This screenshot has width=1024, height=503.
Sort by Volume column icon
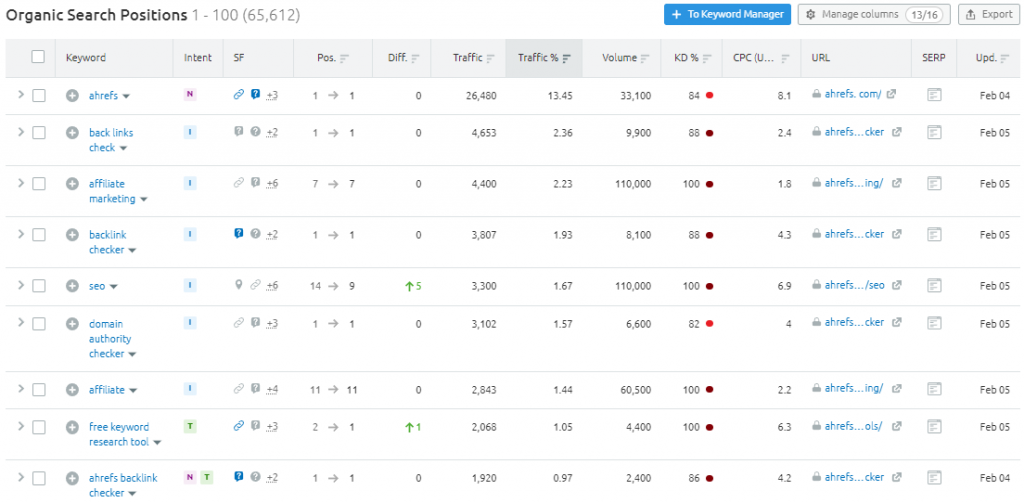click(x=645, y=58)
